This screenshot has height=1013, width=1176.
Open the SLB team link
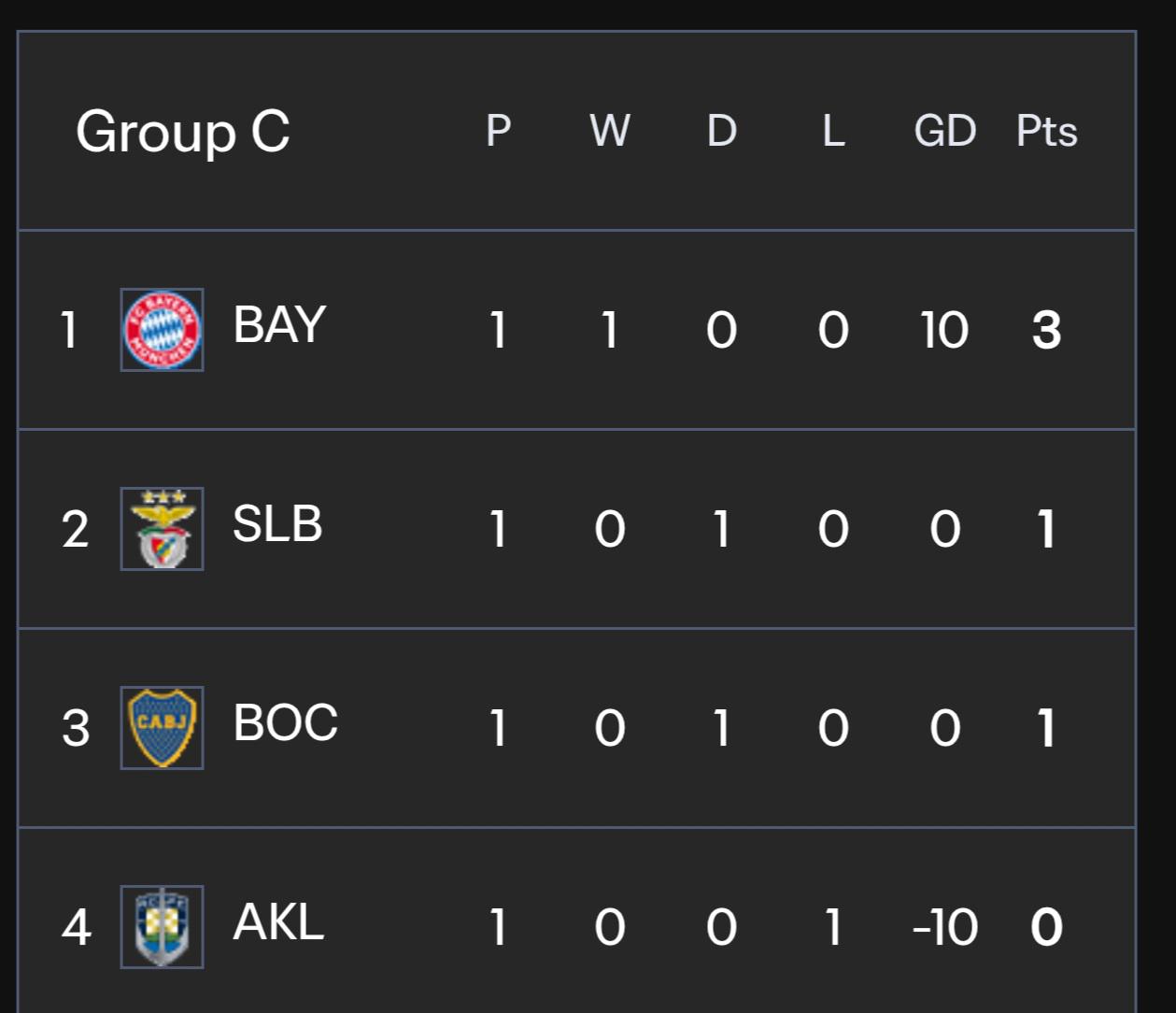click(x=277, y=524)
